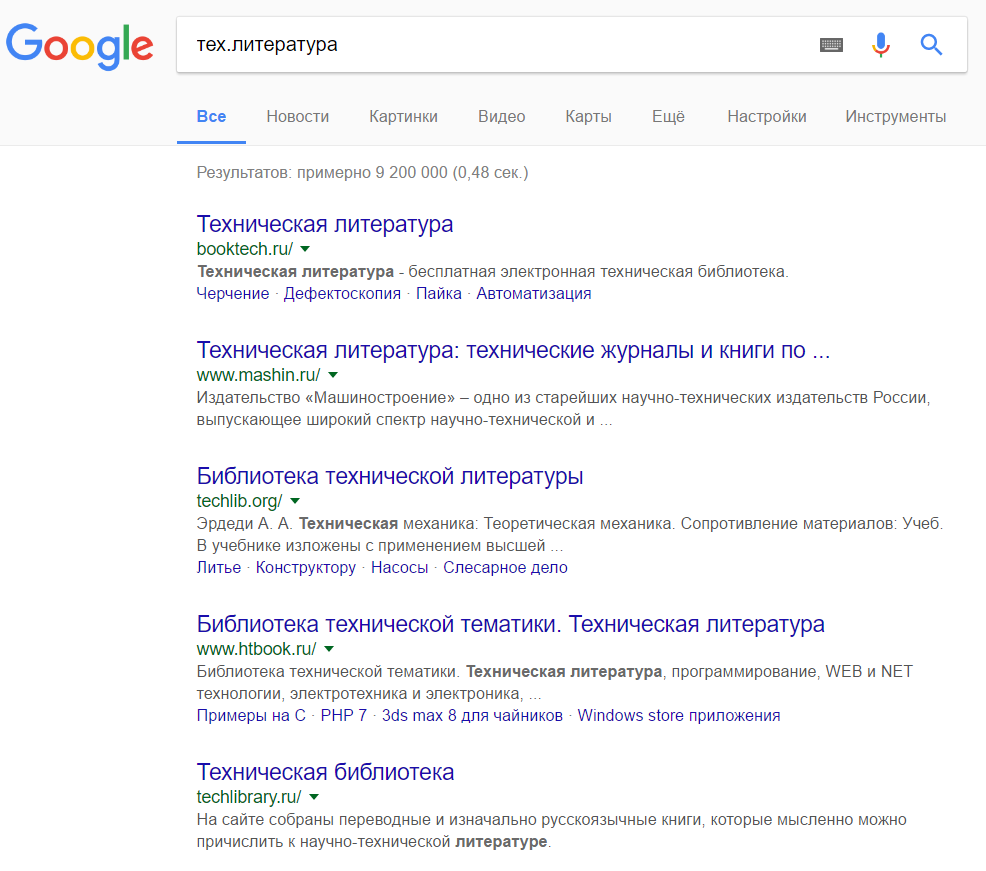Image resolution: width=986 pixels, height=871 pixels.
Task: Switch to the Новости tab
Action: point(297,116)
